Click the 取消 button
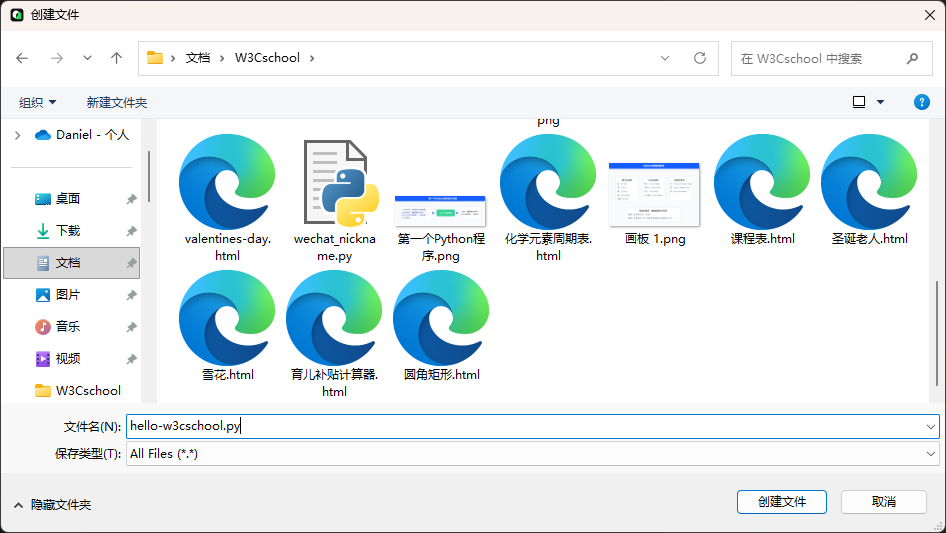The width and height of the screenshot is (946, 533). [884, 502]
